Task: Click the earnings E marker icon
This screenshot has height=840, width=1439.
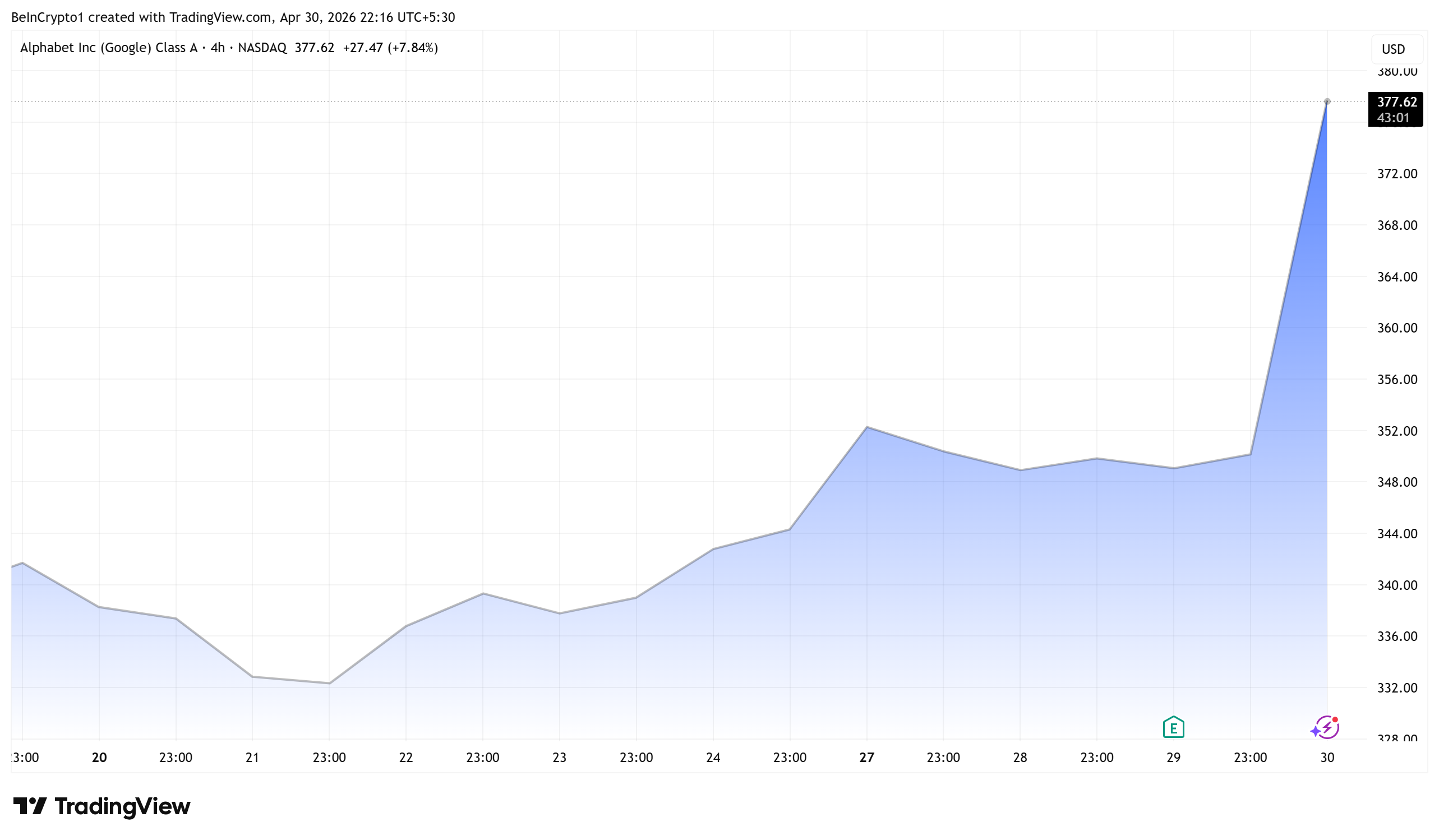Action: 1174,727
